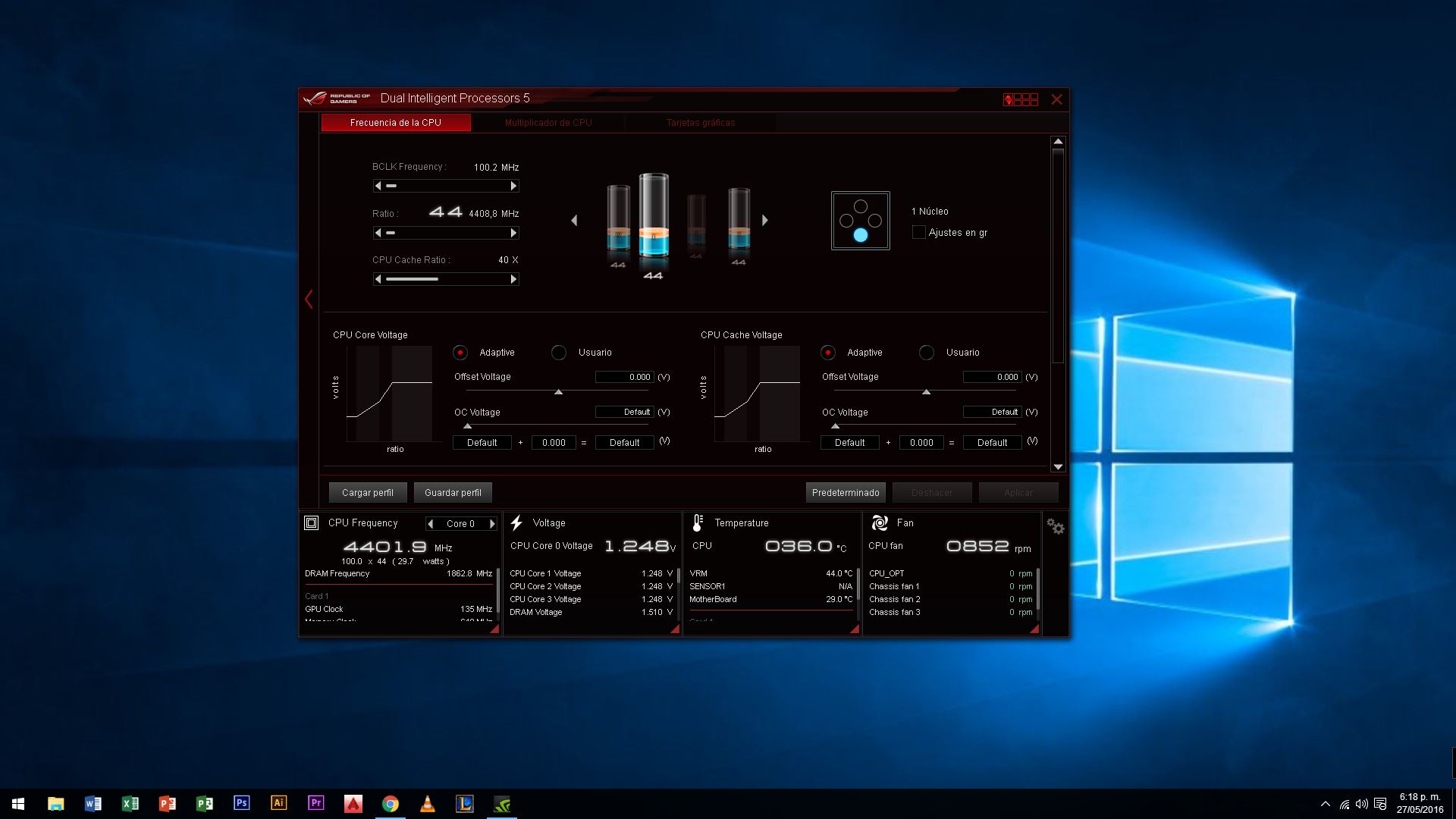Open Photoshop from the taskbar

click(x=242, y=803)
